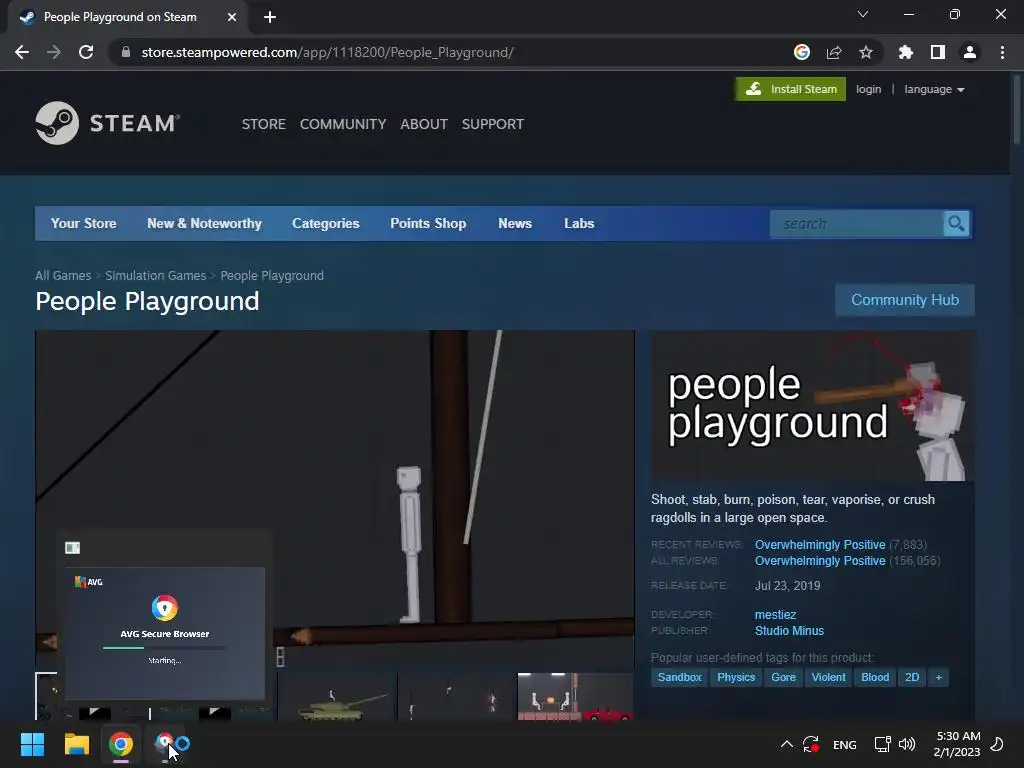Share this page via share icon
The height and width of the screenshot is (768, 1024).
pyautogui.click(x=834, y=52)
